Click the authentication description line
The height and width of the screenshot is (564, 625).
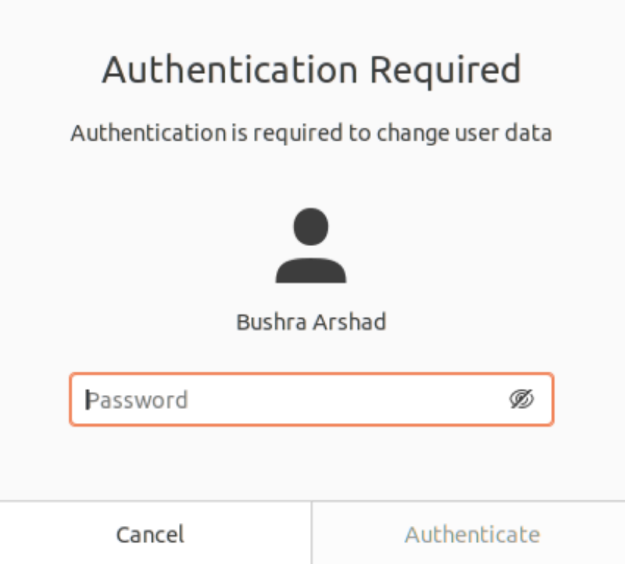(311, 132)
